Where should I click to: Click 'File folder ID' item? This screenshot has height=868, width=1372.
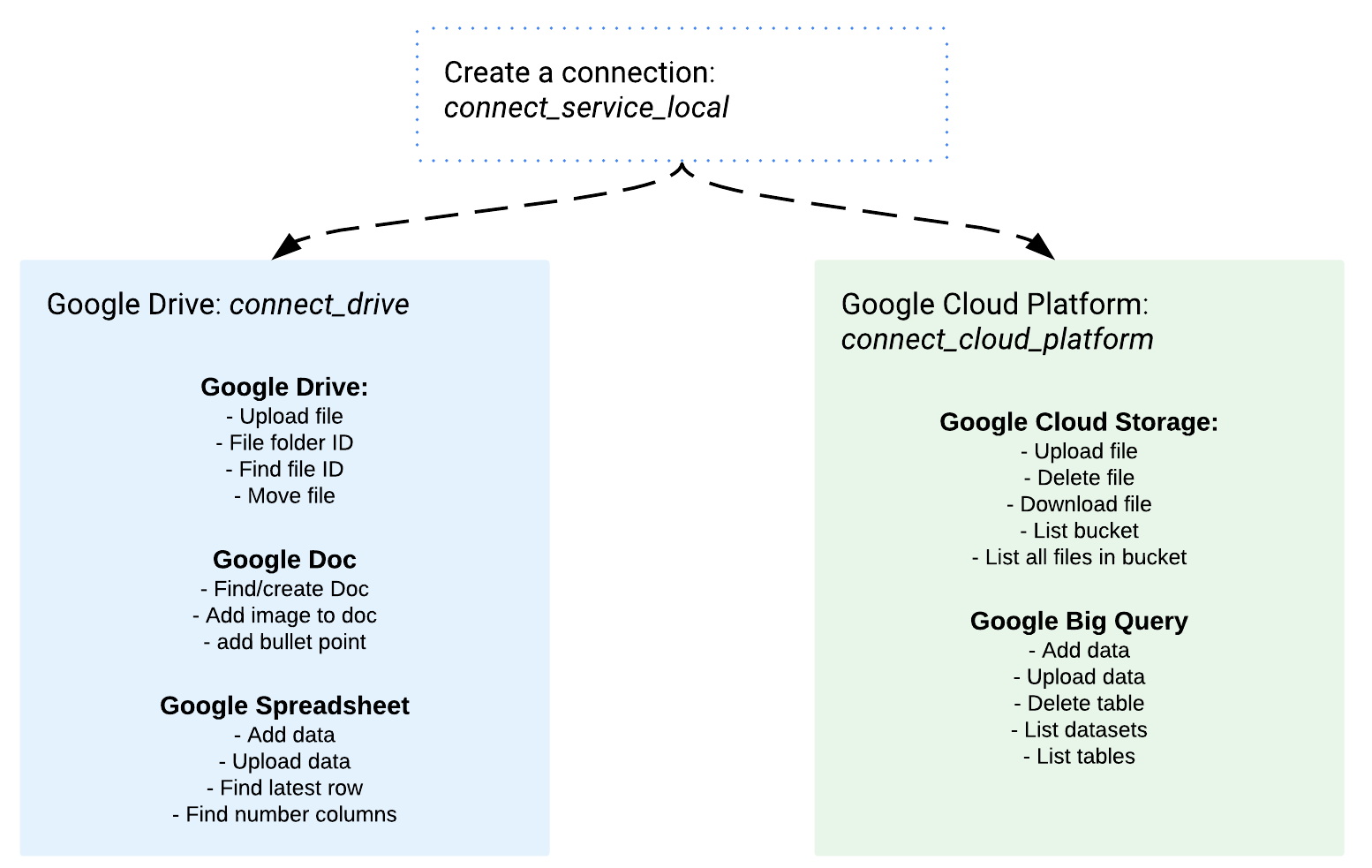(x=284, y=442)
